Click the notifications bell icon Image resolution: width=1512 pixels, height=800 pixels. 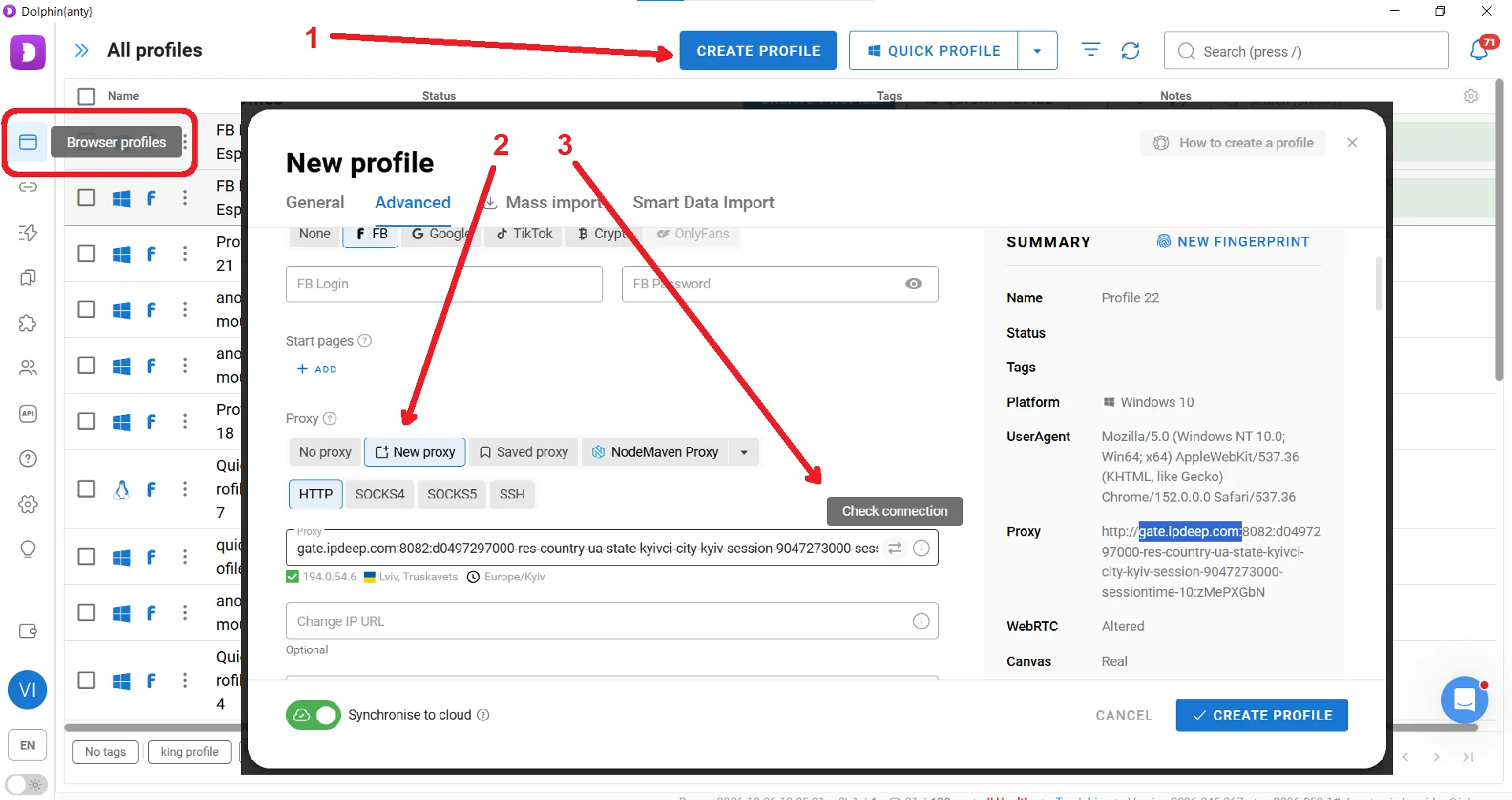click(x=1479, y=50)
